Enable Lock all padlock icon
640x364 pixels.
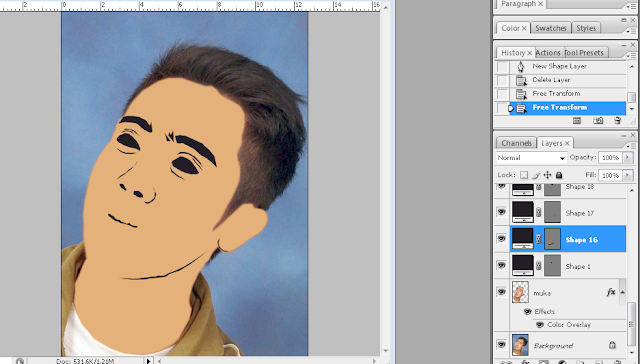pyautogui.click(x=559, y=175)
